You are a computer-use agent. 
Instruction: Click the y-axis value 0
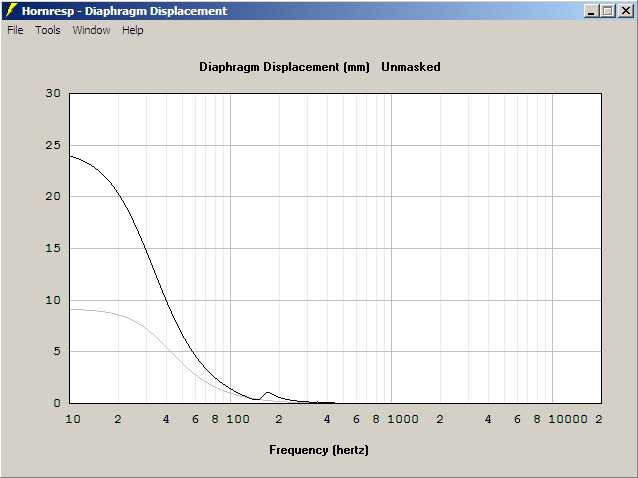(x=57, y=403)
